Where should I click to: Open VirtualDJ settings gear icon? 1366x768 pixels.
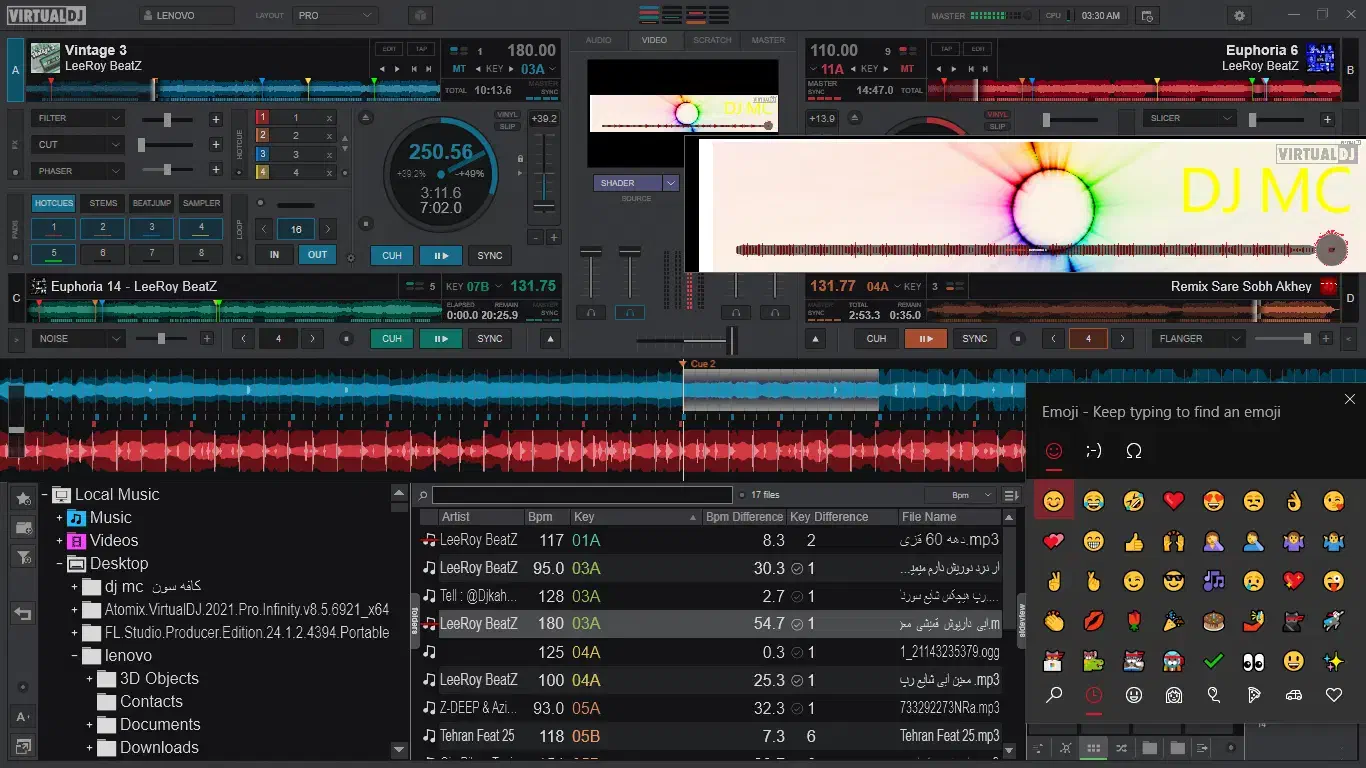(1240, 16)
